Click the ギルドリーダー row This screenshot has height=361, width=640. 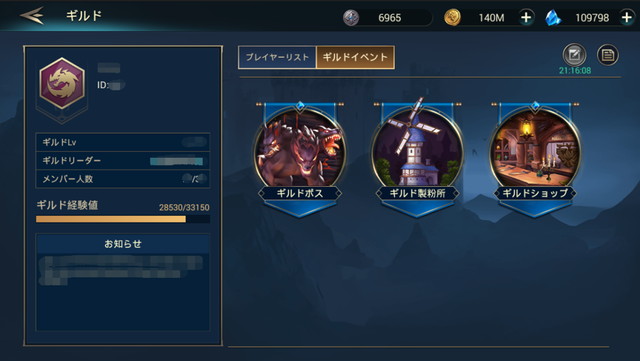click(123, 160)
